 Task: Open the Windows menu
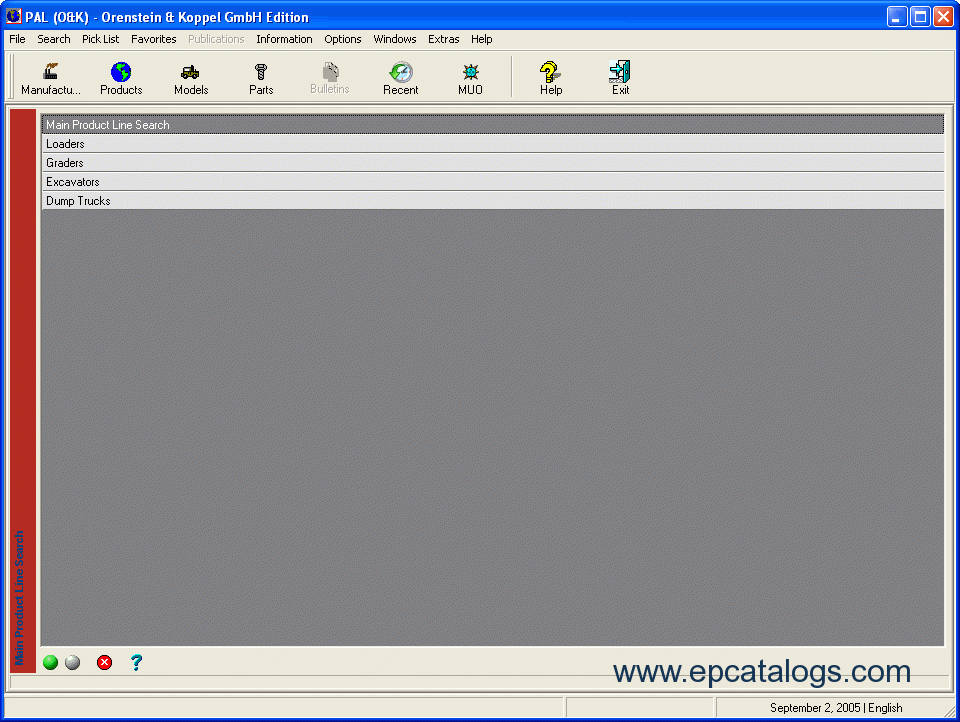tap(394, 39)
